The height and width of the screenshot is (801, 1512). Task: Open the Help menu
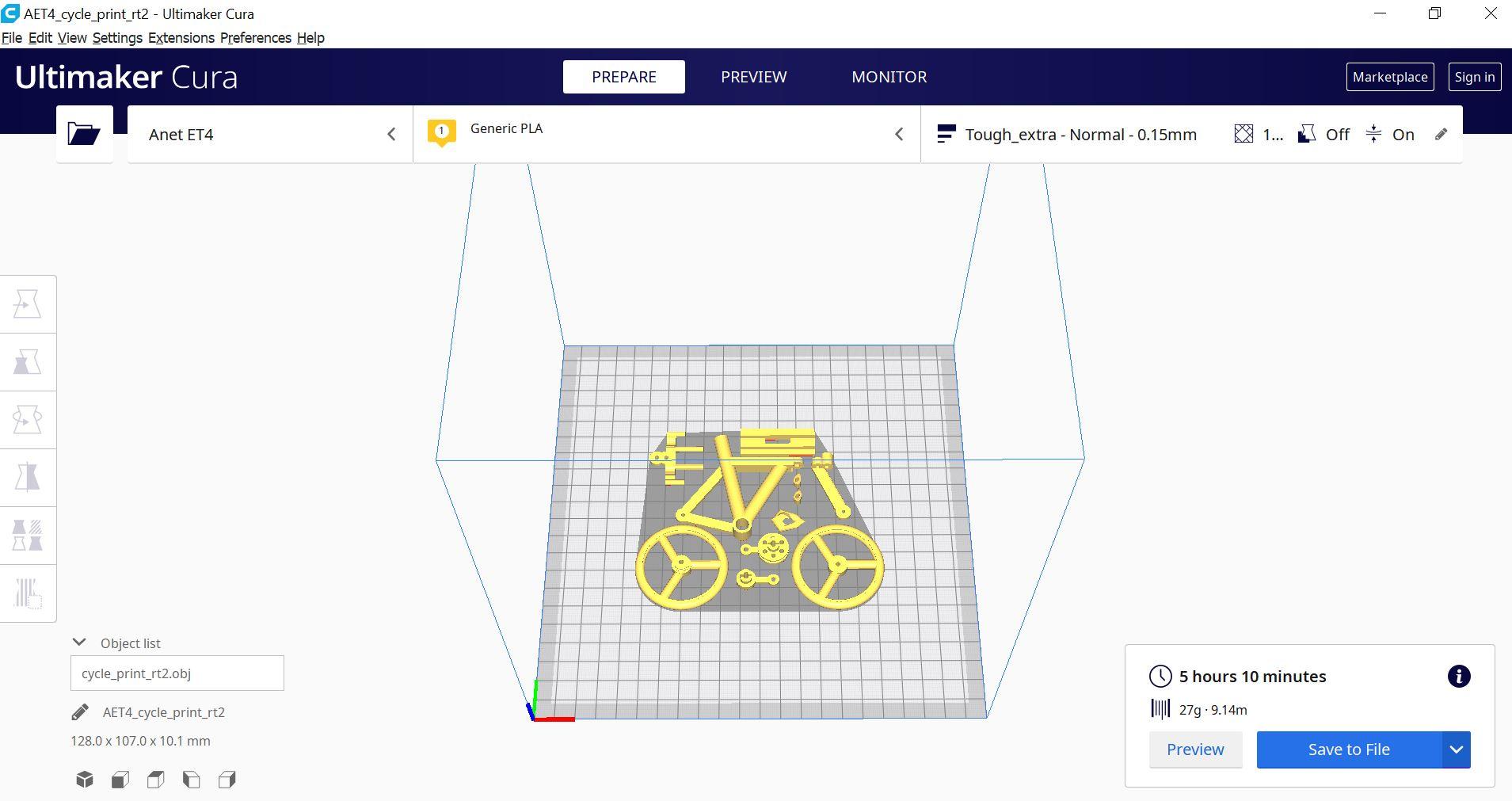pos(310,38)
